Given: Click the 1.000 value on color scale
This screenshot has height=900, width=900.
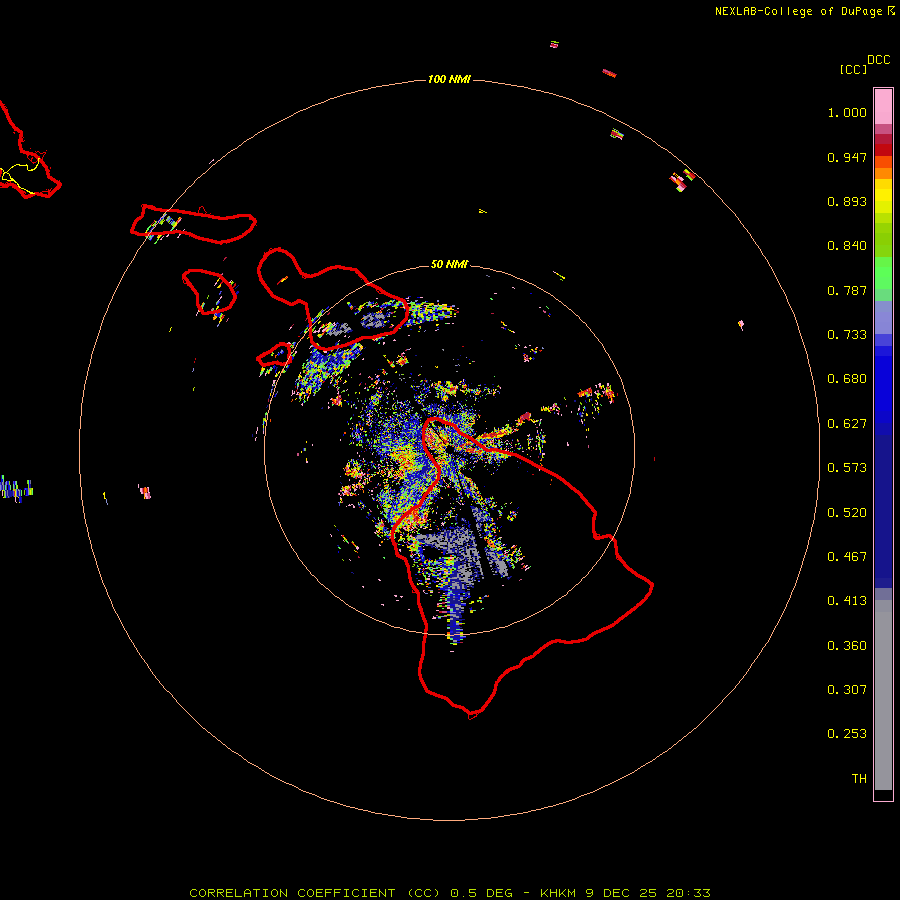Looking at the screenshot, I should pos(847,112).
